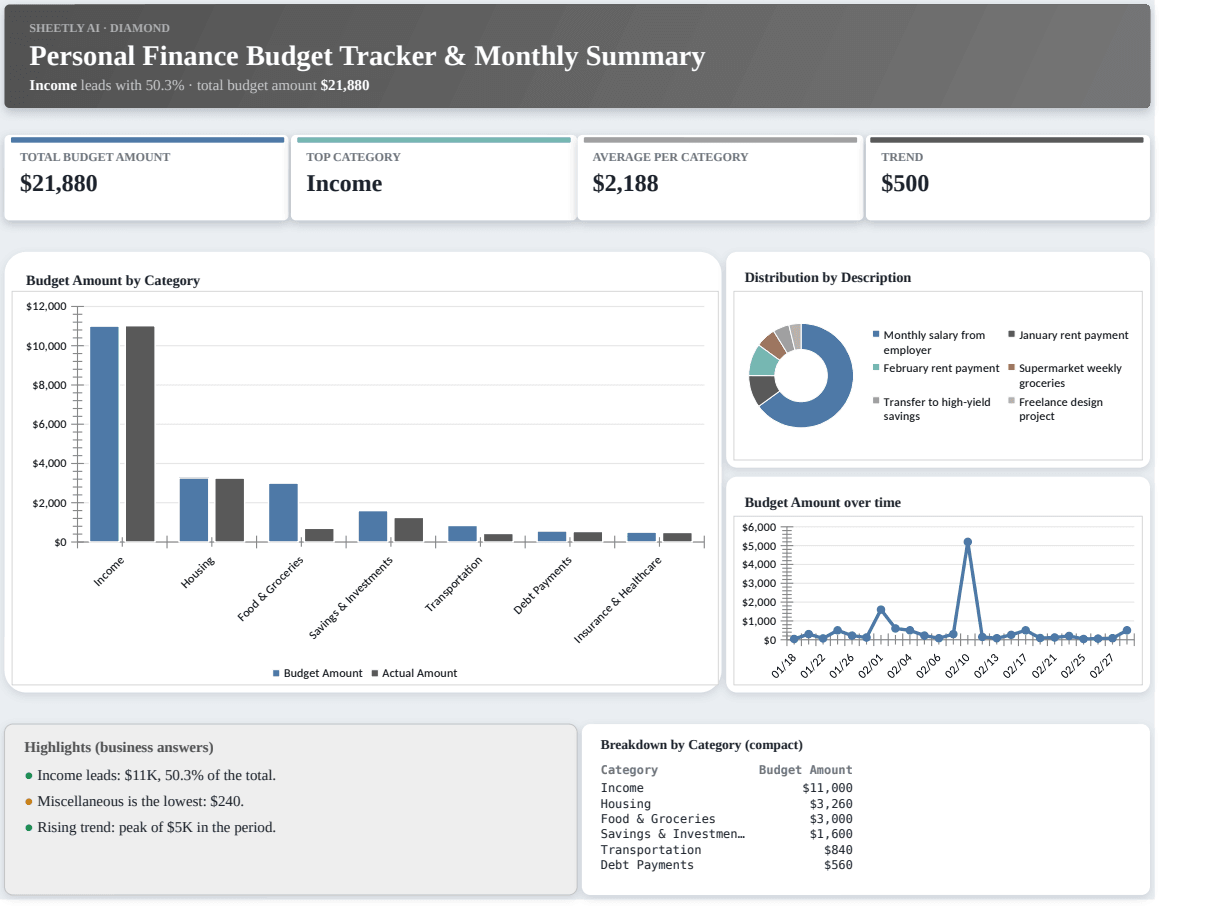Click the 02/01 data point on the line chart
Screen dimensions: 1227x922
click(x=881, y=609)
